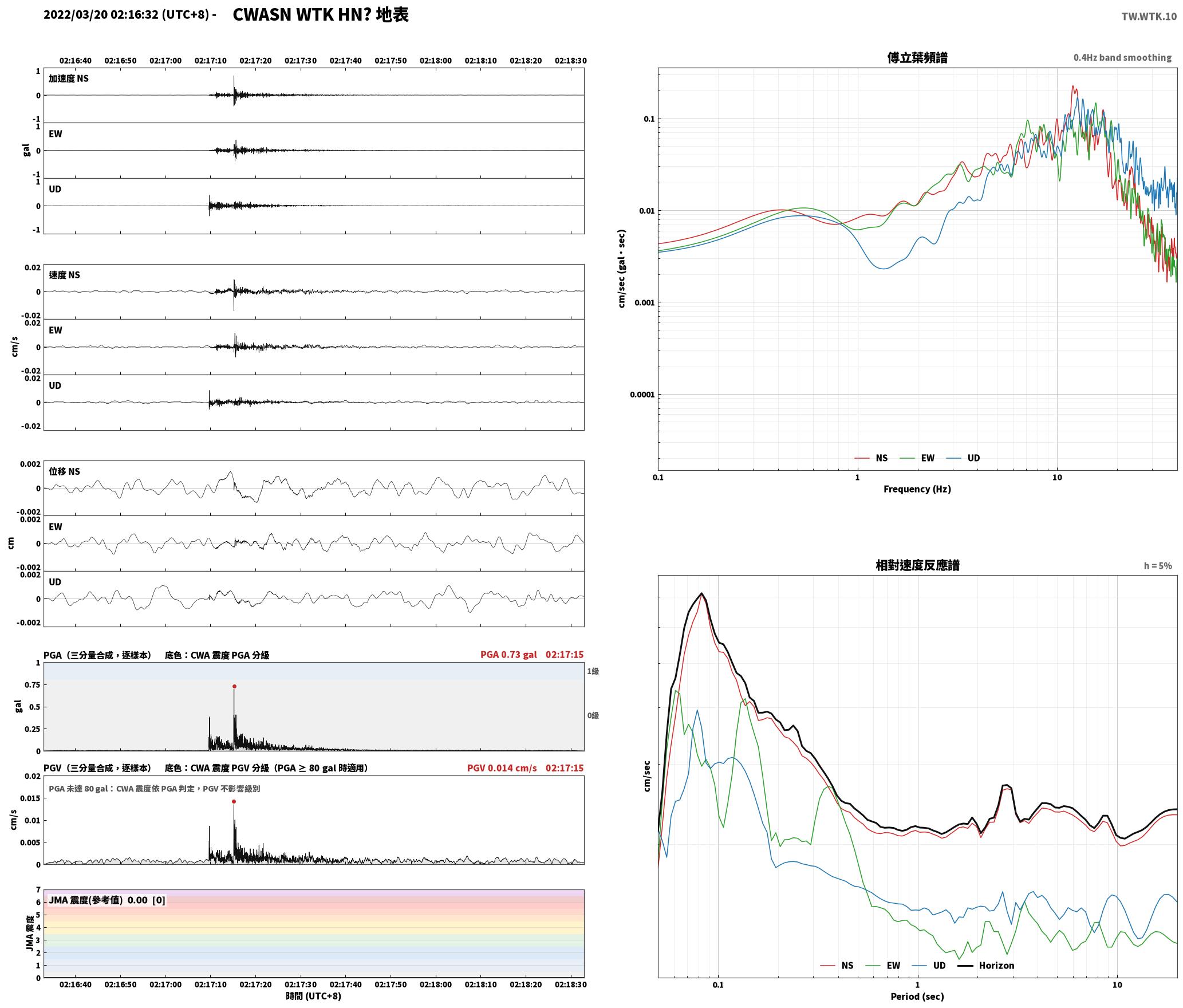The image size is (1183, 1008).
Task: Click the h = 5% damping label
Action: point(1158,566)
